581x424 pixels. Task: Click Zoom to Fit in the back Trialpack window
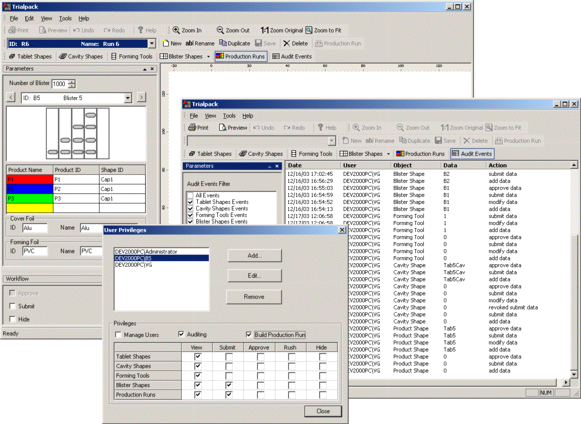(x=323, y=30)
